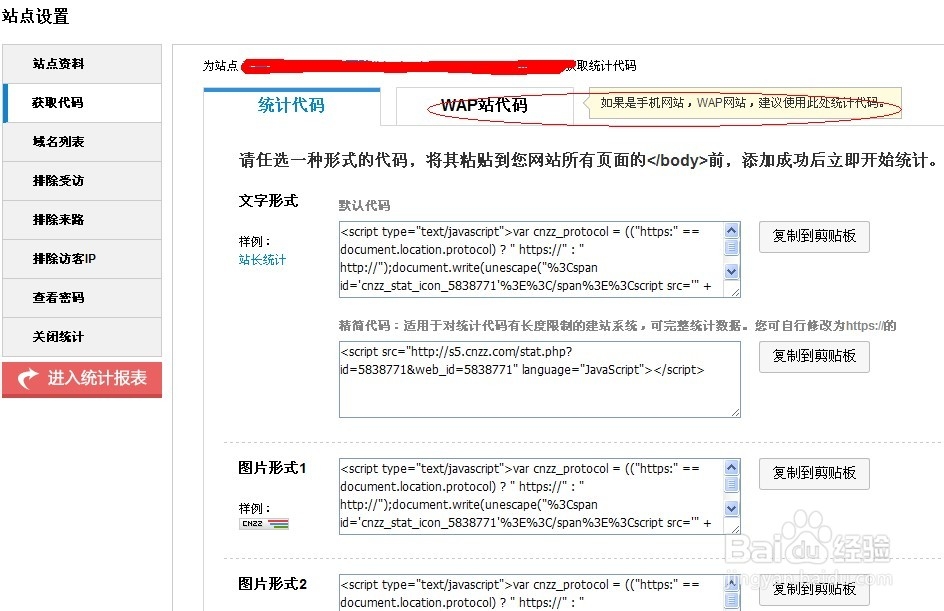The image size is (944, 611).
Task: Copy the 图片形式1 code to clipboard
Action: pos(814,474)
